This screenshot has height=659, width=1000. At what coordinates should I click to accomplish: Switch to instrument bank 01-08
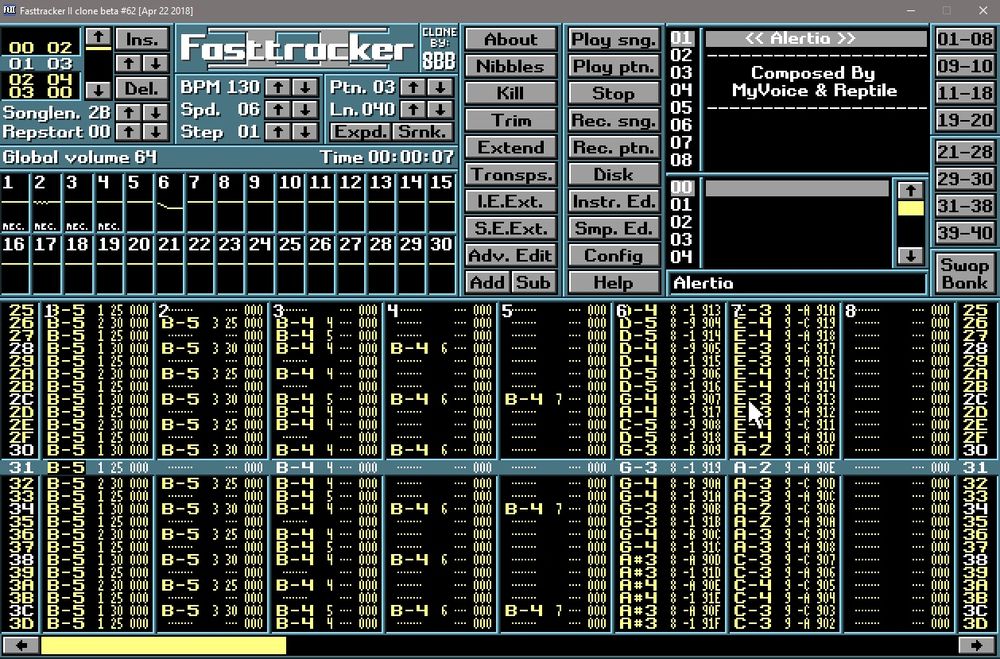click(x=964, y=39)
